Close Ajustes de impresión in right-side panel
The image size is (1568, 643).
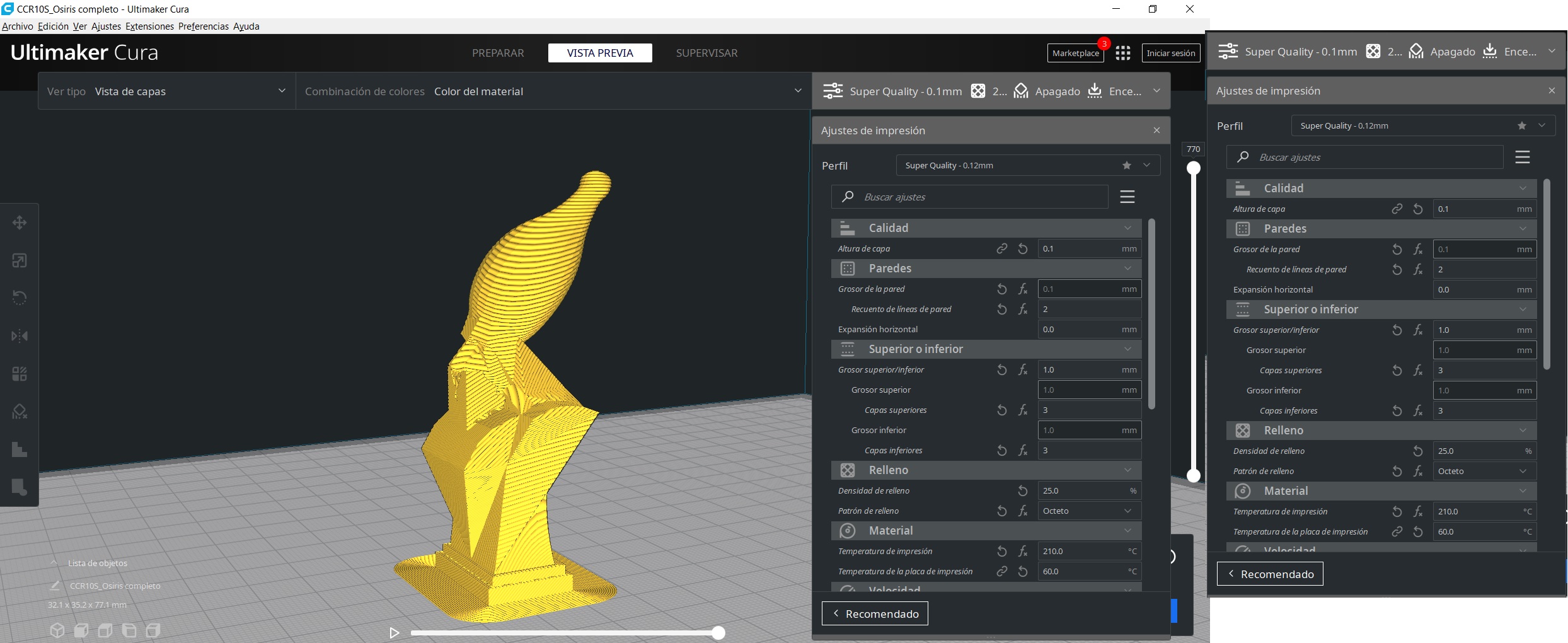pos(1552,91)
